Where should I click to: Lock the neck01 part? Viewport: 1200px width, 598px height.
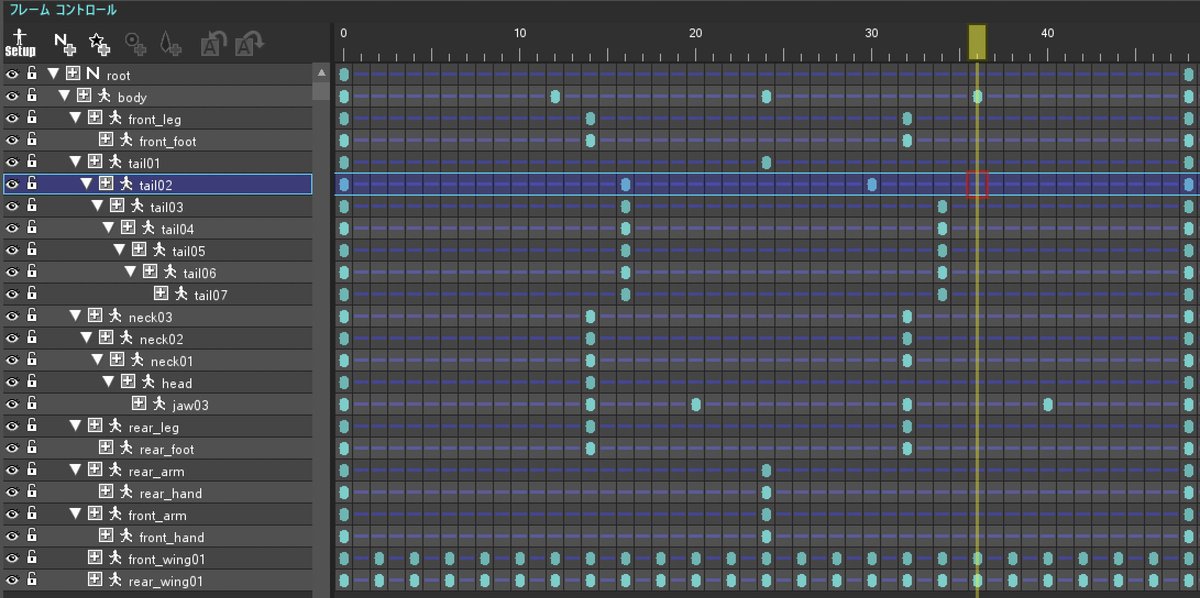[x=32, y=360]
